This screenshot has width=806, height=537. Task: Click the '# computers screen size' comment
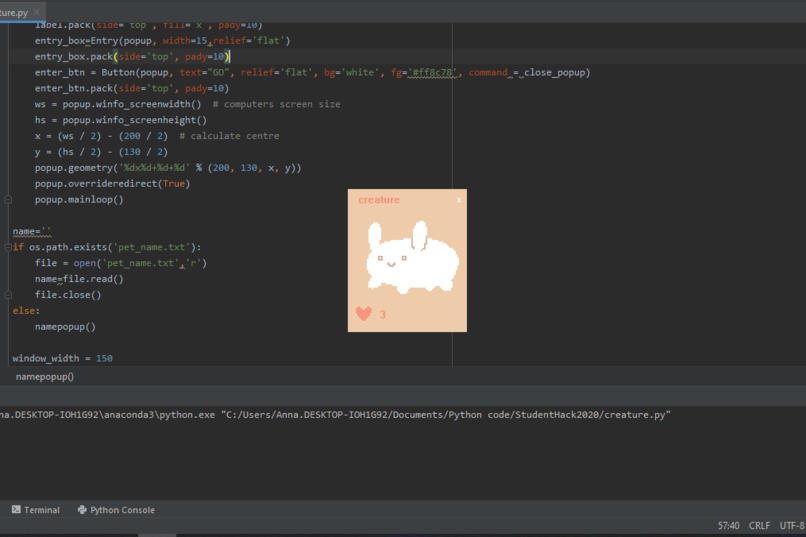pos(276,104)
